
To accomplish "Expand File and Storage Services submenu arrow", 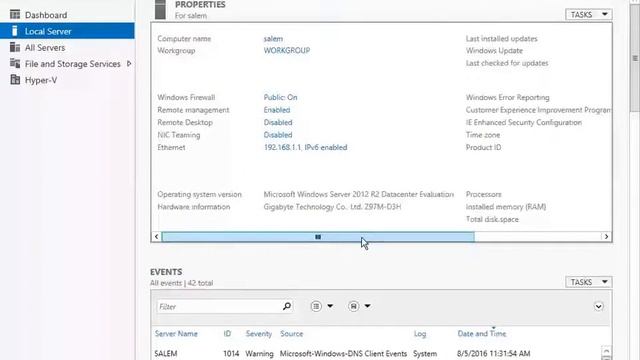I will pyautogui.click(x=129, y=64).
